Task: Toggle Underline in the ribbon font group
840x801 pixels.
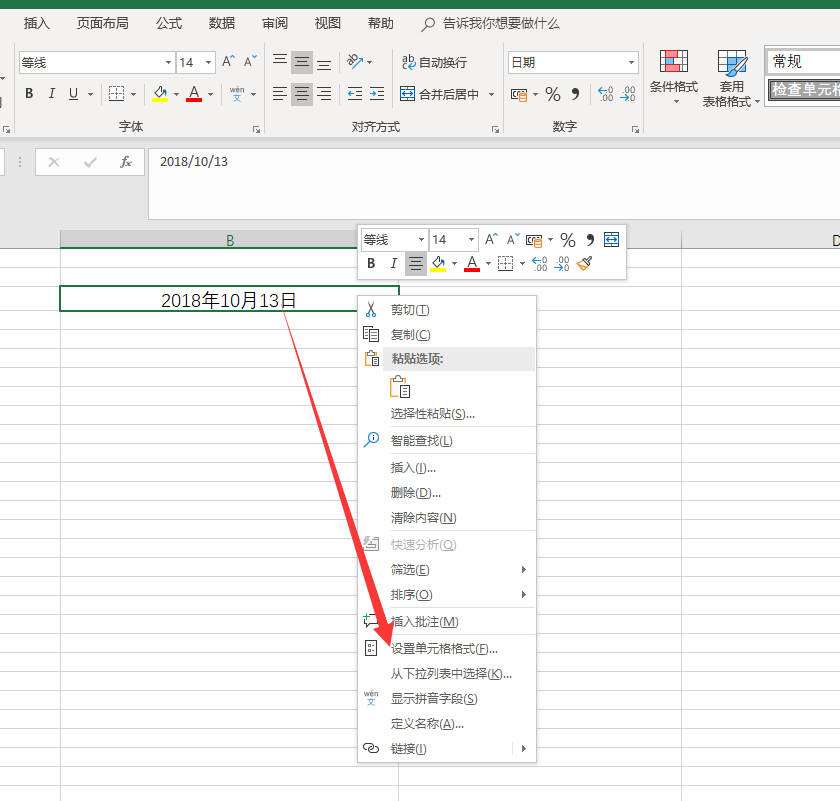Action: pyautogui.click(x=73, y=94)
